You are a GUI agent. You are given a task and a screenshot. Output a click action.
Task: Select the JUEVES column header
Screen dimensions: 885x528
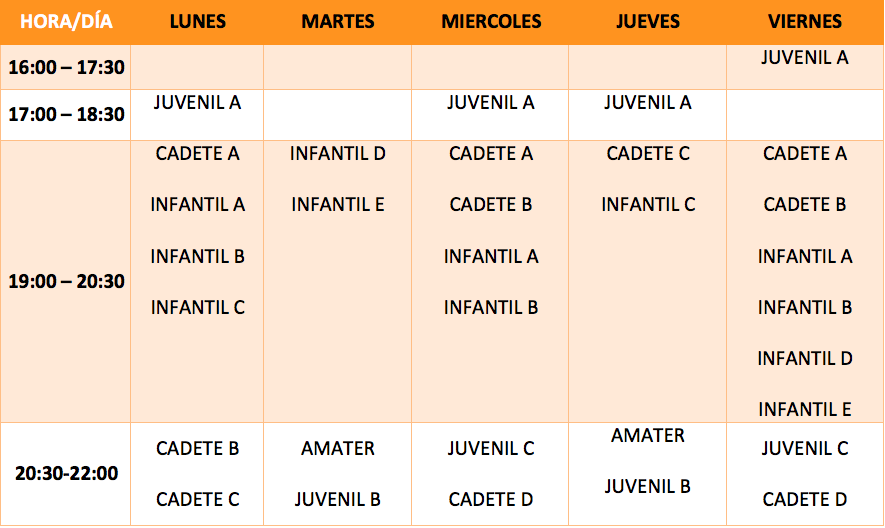pos(647,21)
